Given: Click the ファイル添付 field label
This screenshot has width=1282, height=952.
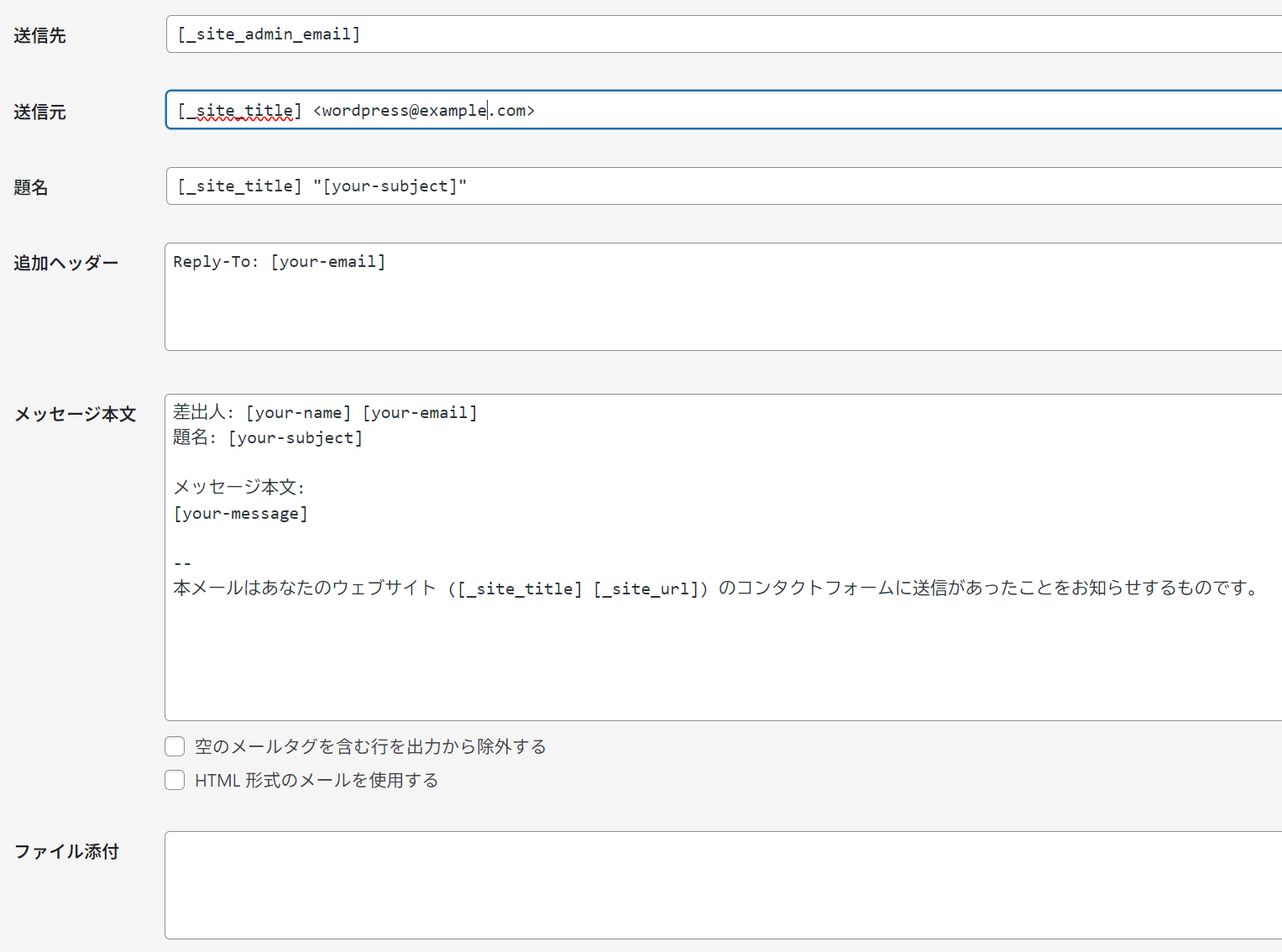Looking at the screenshot, I should (x=66, y=851).
